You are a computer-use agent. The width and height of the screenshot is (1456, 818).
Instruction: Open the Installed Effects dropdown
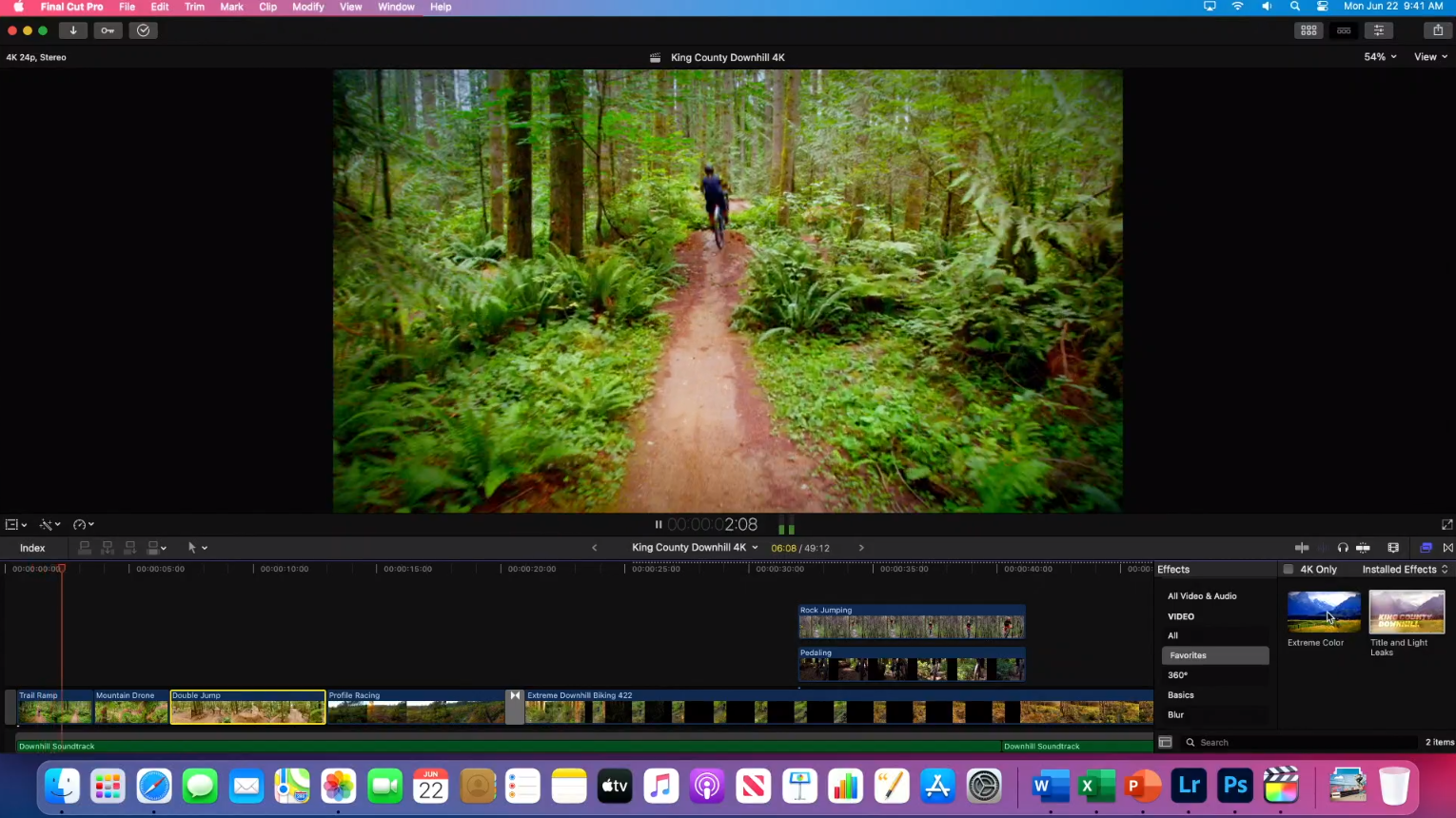point(1405,570)
